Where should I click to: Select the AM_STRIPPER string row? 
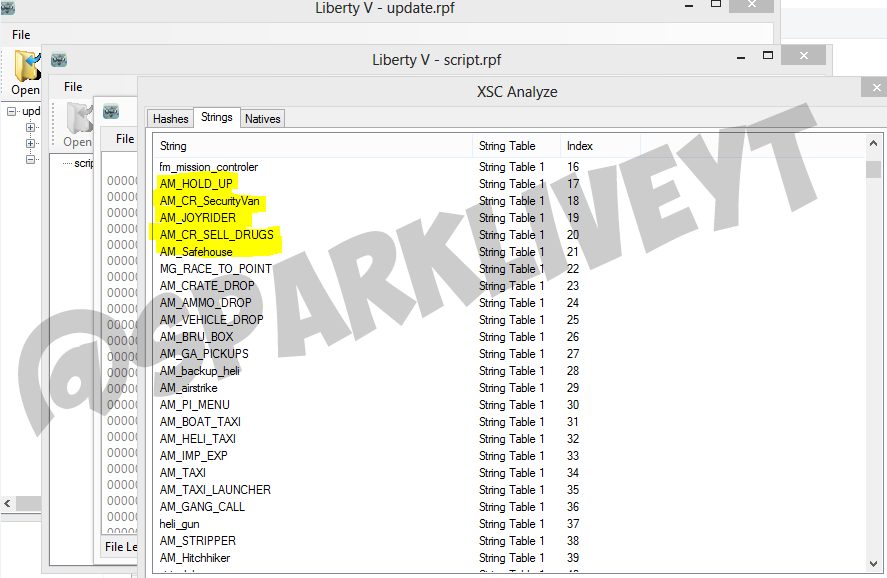[509, 541]
